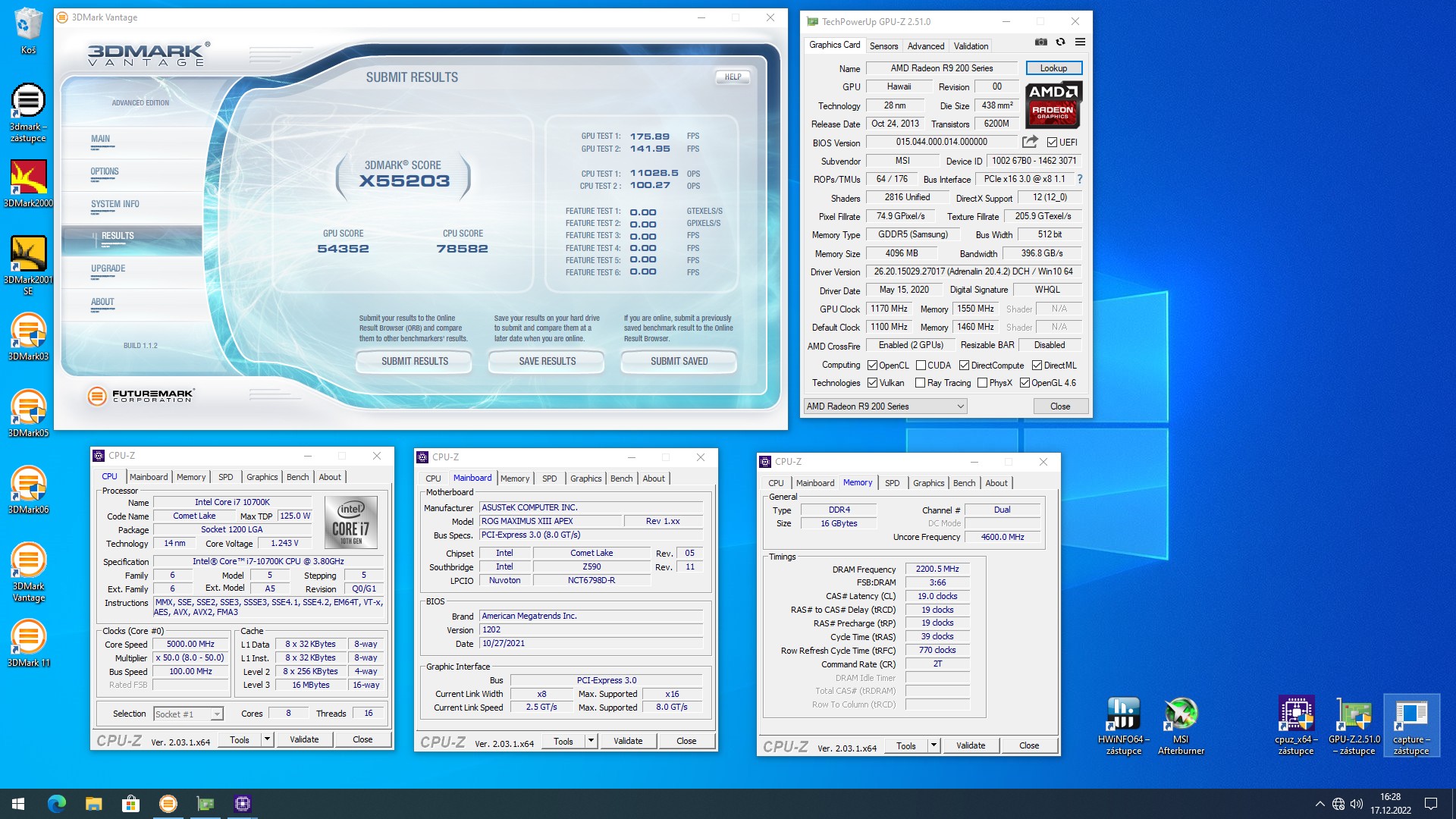The image size is (1456, 819).
Task: Click the GPU Name field in GPU-Z
Action: 941,68
